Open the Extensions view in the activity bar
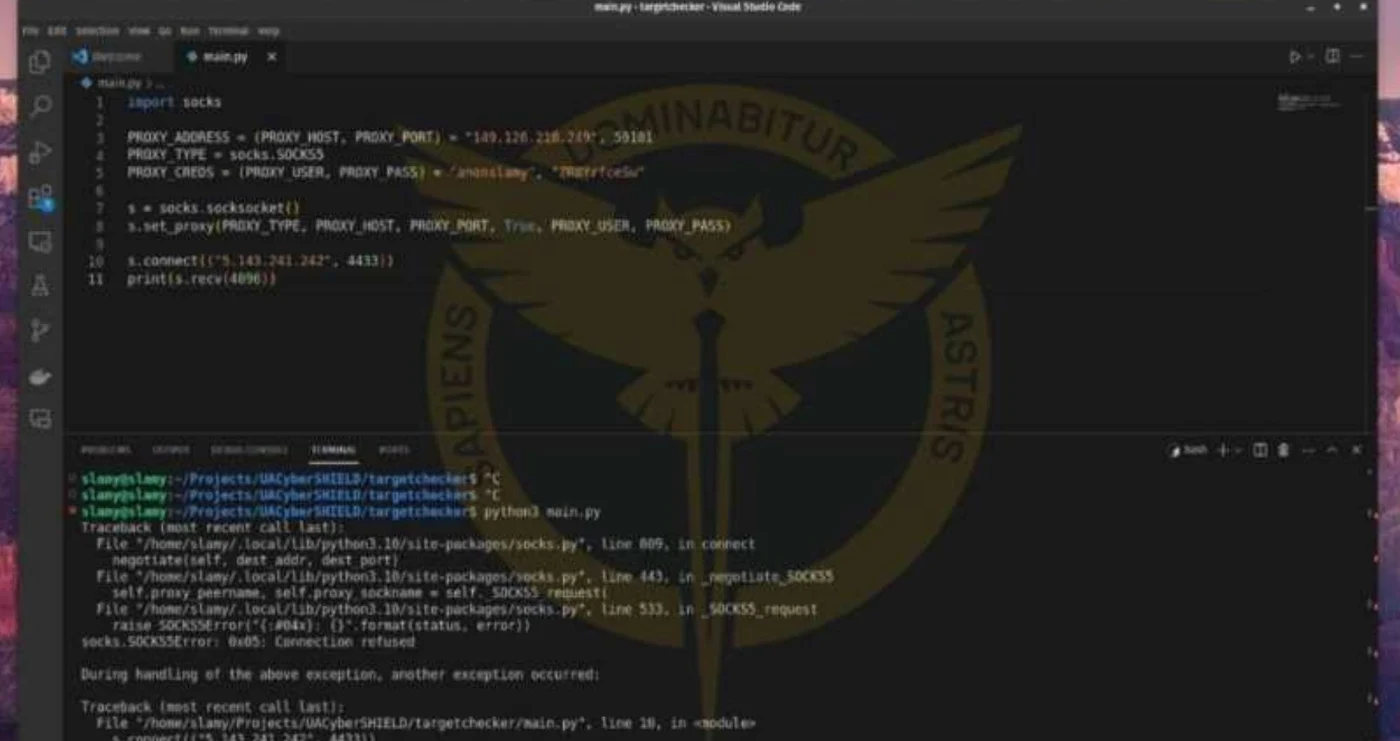Screen dimensions: 1400x741 40,197
